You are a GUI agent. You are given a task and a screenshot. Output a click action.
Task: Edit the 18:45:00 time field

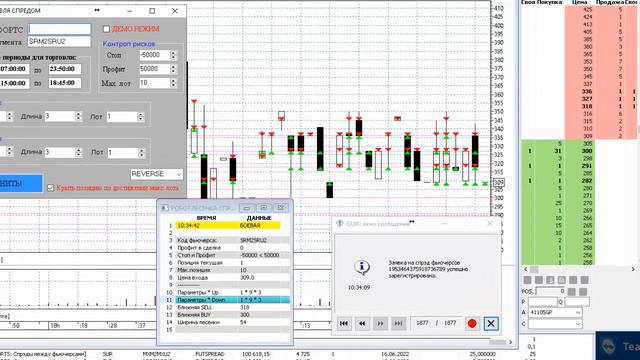pos(64,83)
